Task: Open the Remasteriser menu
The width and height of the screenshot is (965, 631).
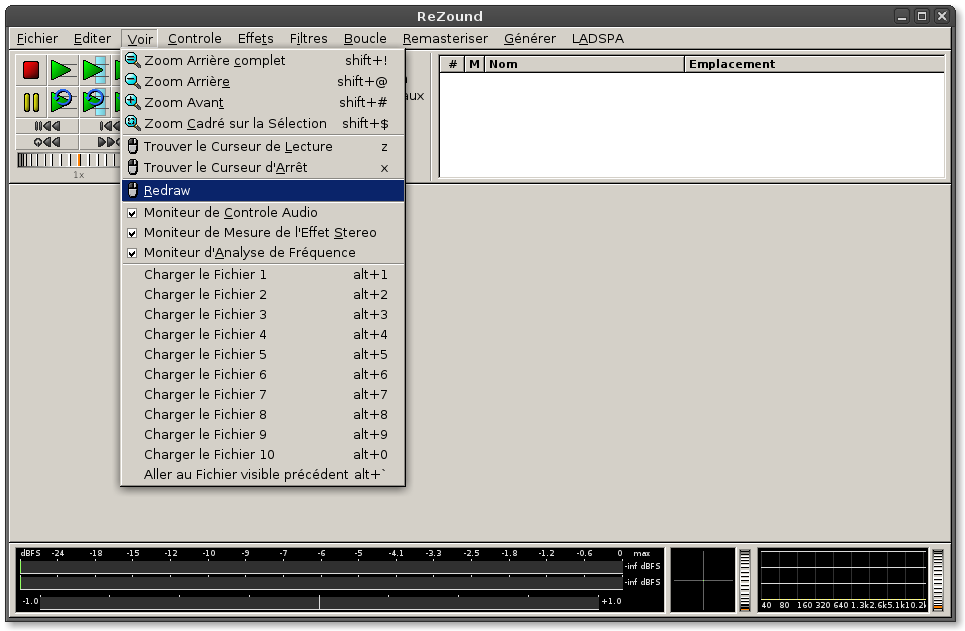Action: click(x=445, y=39)
